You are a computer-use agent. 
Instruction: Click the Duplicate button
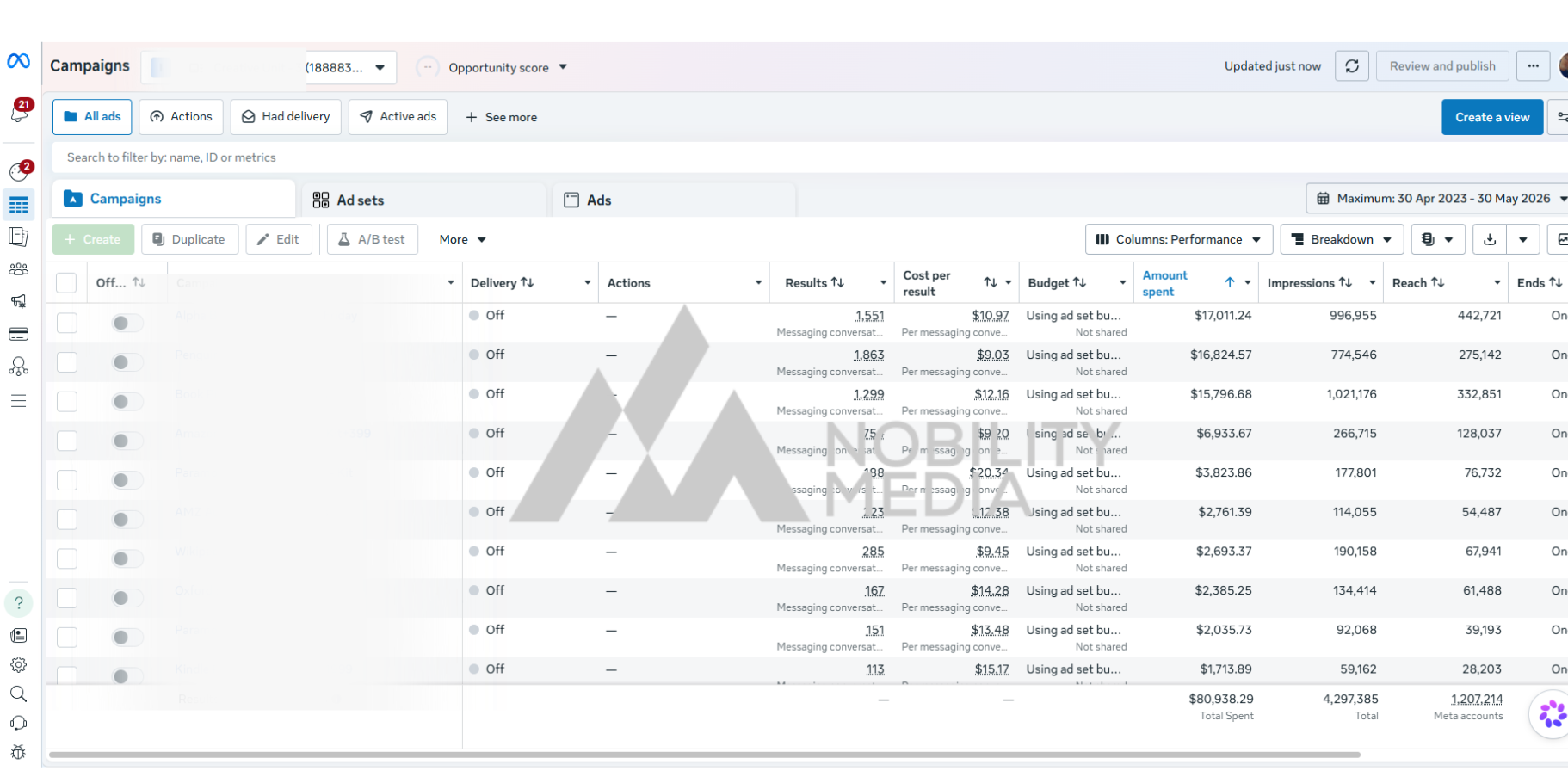[x=189, y=239]
